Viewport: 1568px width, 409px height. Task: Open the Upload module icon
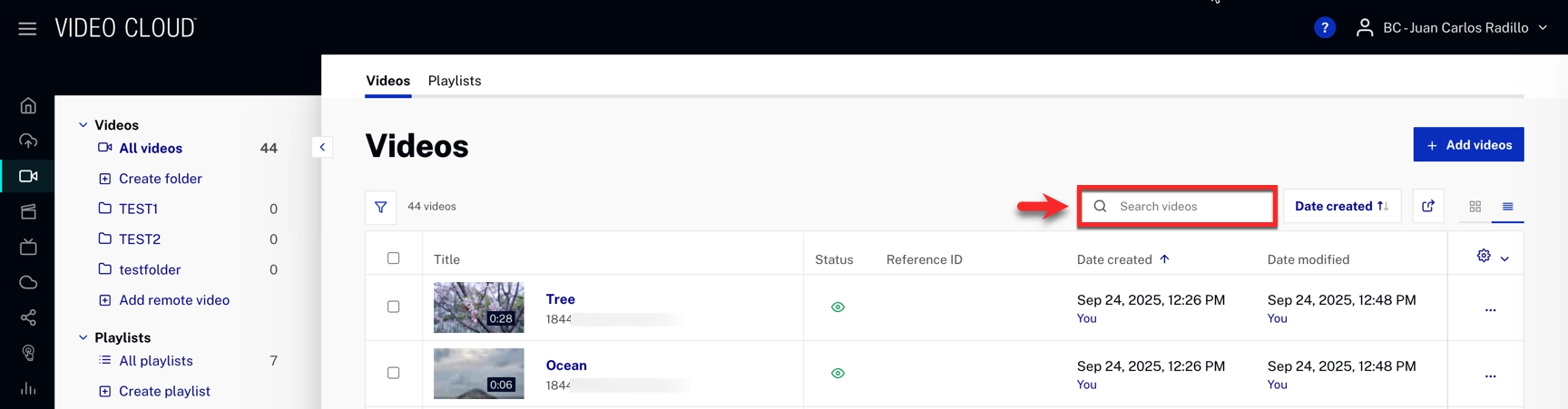coord(28,141)
